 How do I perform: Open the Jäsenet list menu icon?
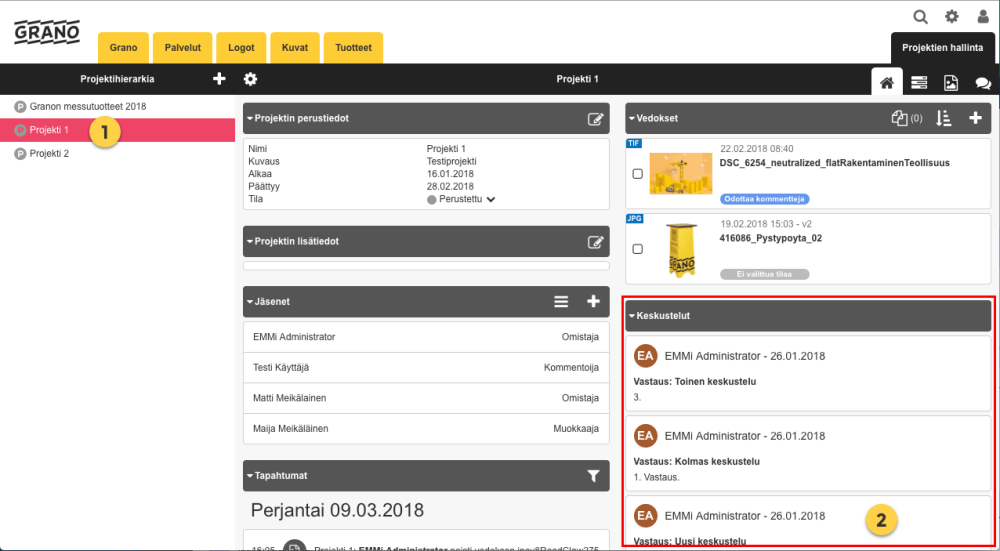561,302
